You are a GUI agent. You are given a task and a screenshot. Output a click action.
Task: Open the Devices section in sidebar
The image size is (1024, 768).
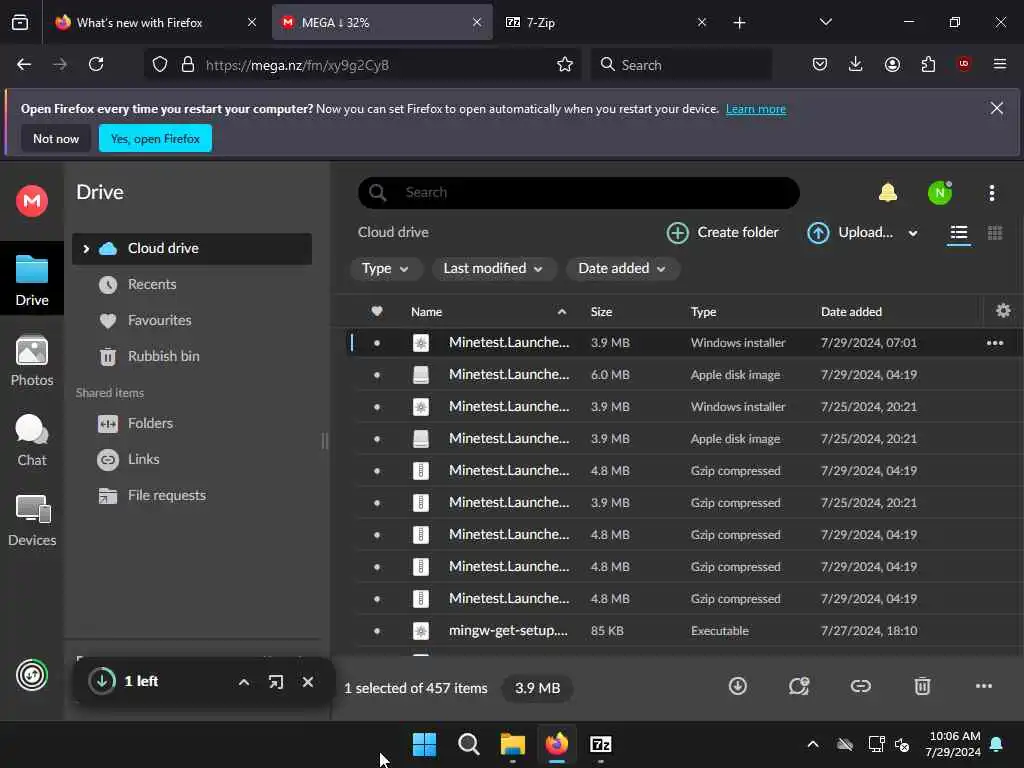click(x=32, y=520)
